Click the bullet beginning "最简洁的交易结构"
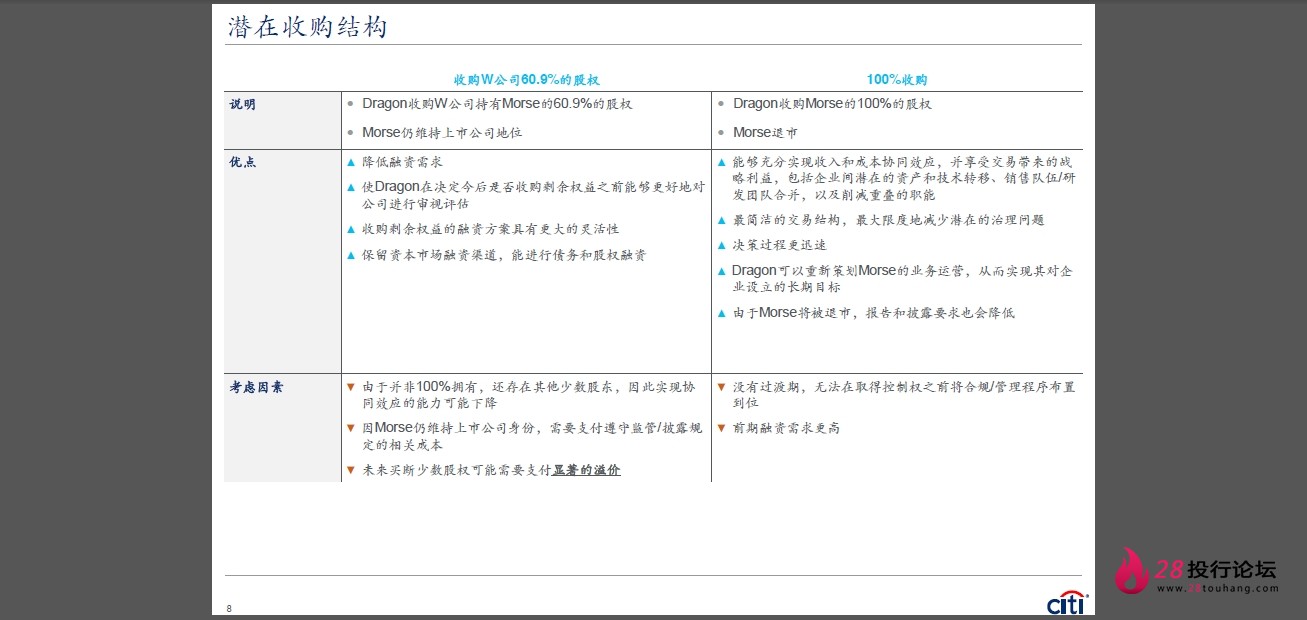Image resolution: width=1307 pixels, height=620 pixels. coord(888,220)
